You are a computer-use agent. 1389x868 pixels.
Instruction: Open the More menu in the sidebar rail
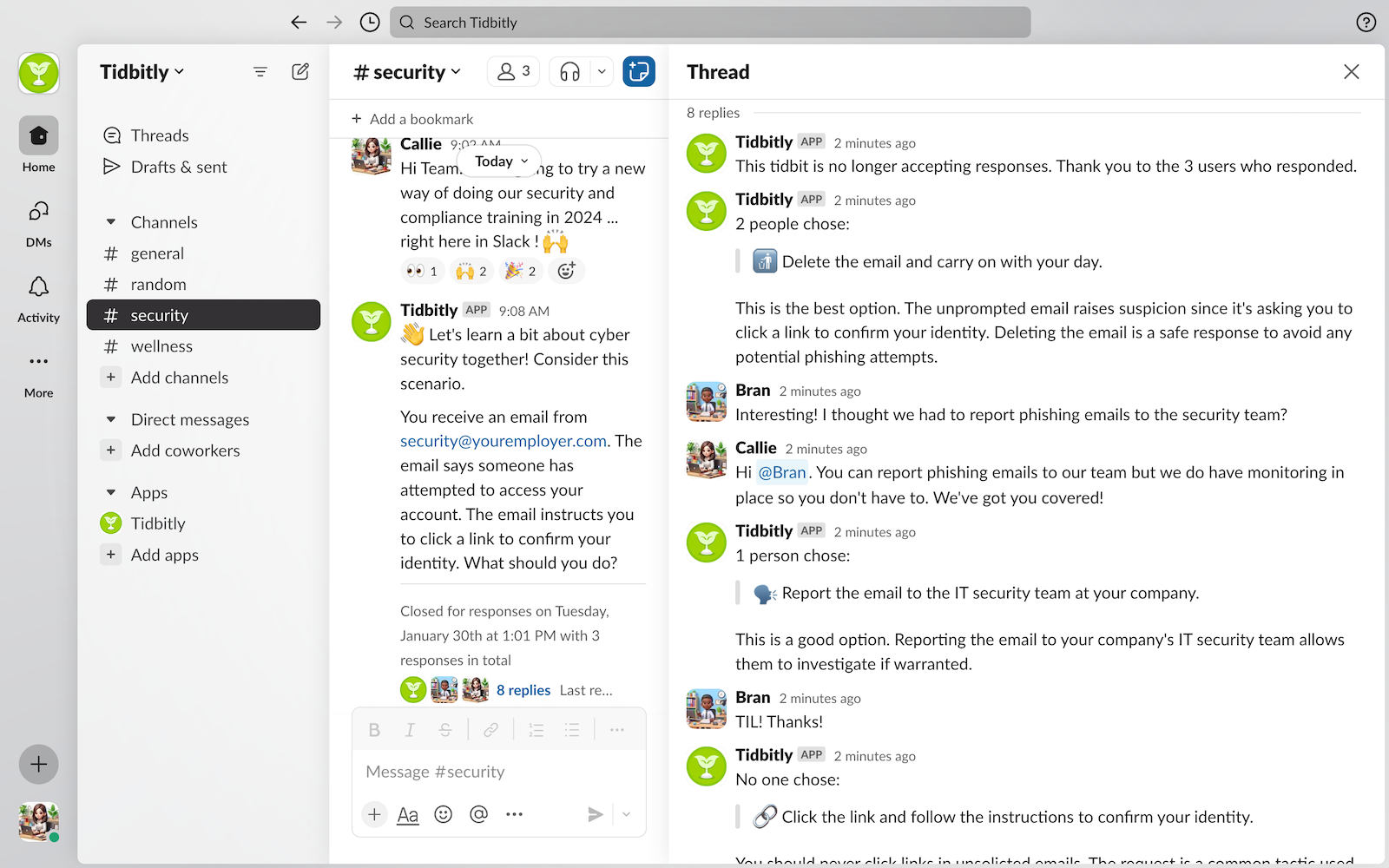tap(39, 375)
